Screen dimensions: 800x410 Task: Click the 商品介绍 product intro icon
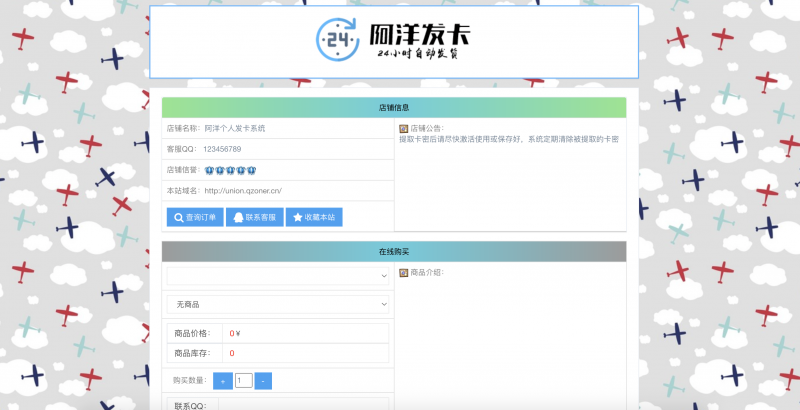tap(403, 273)
